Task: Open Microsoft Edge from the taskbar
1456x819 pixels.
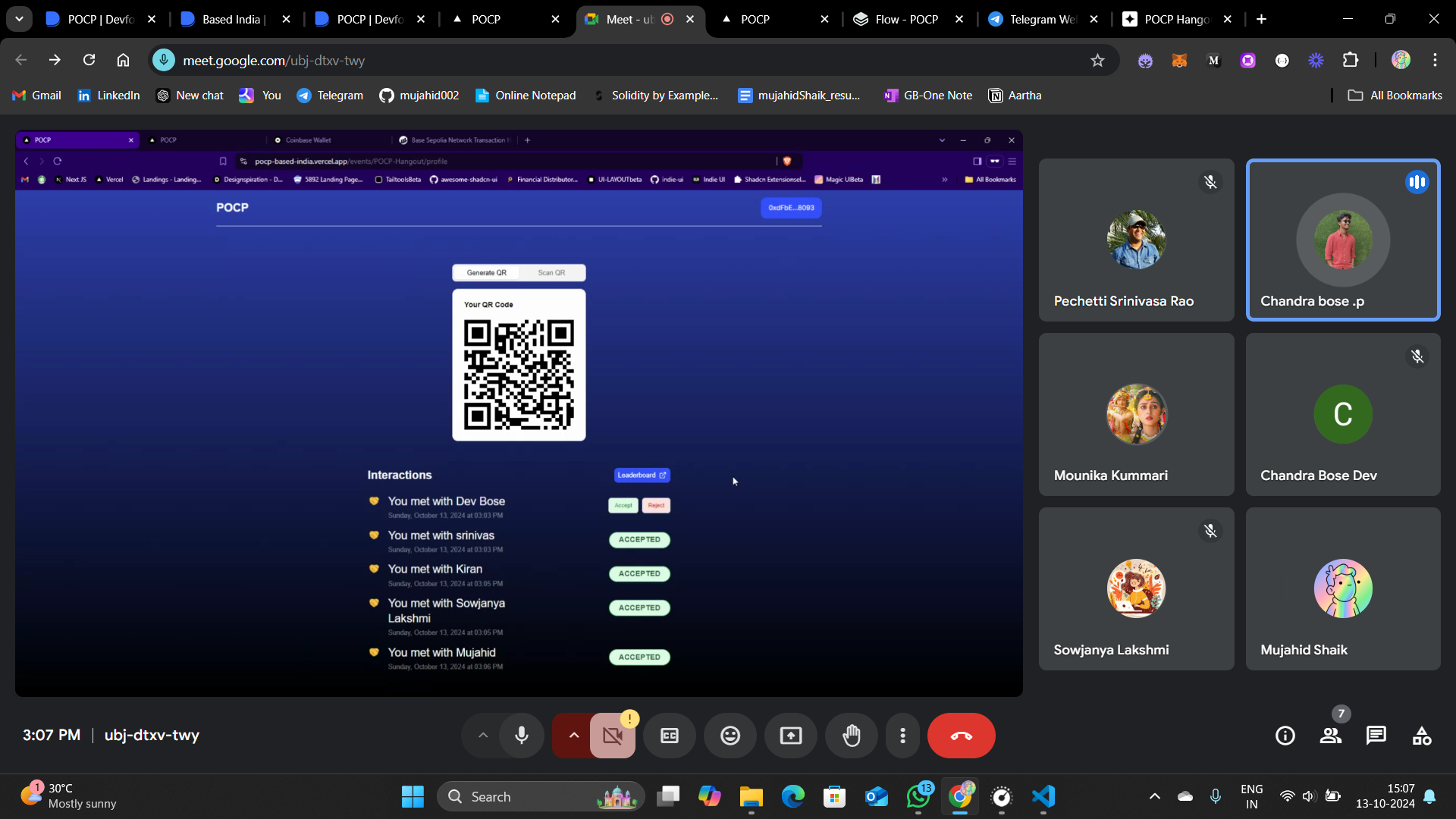Action: tap(793, 797)
